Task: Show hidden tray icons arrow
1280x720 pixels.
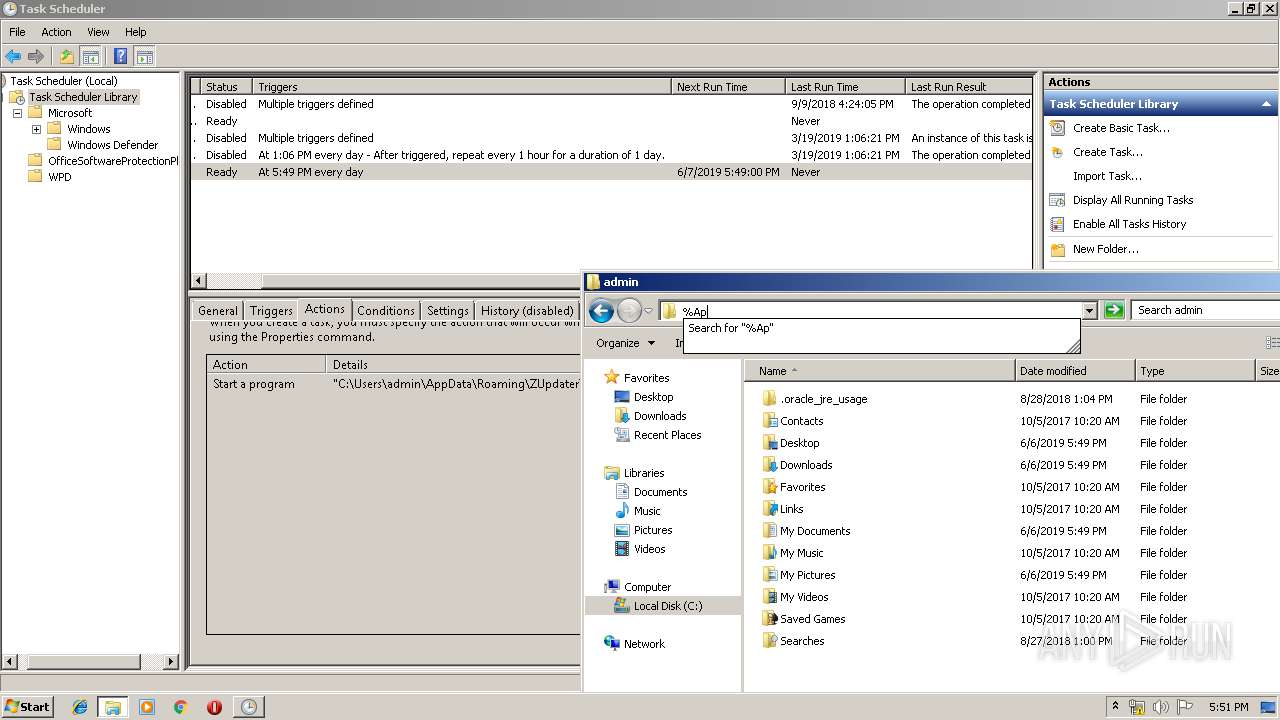Action: [x=1115, y=707]
